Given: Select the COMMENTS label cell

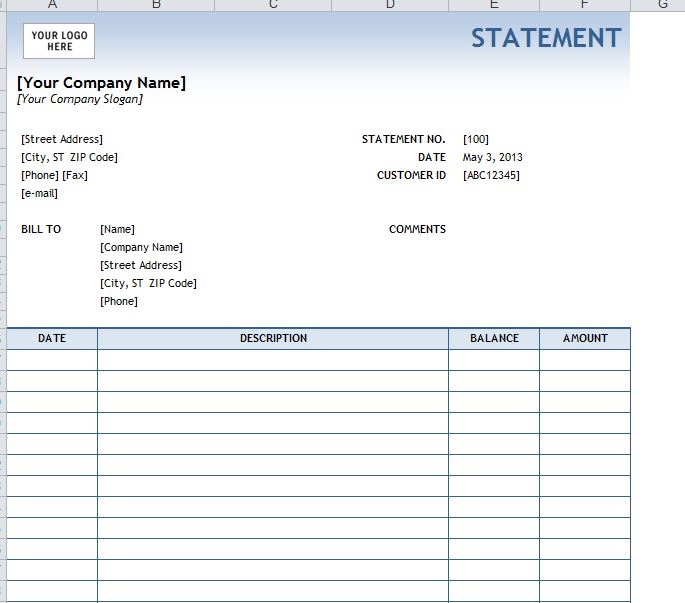Looking at the screenshot, I should 417,229.
